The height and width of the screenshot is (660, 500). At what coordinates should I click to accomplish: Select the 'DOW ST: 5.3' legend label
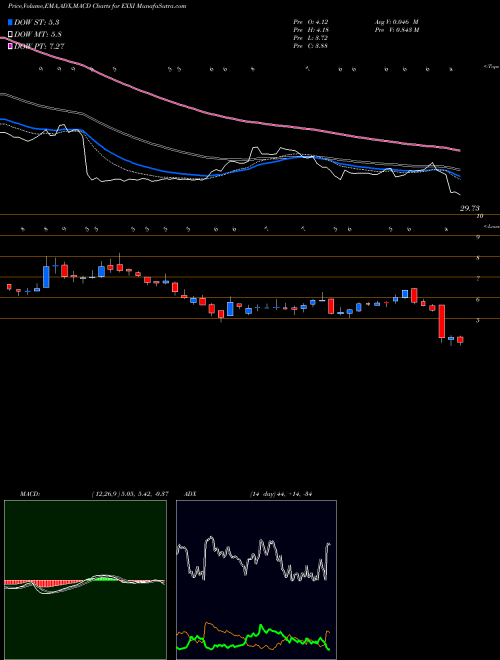point(39,22)
